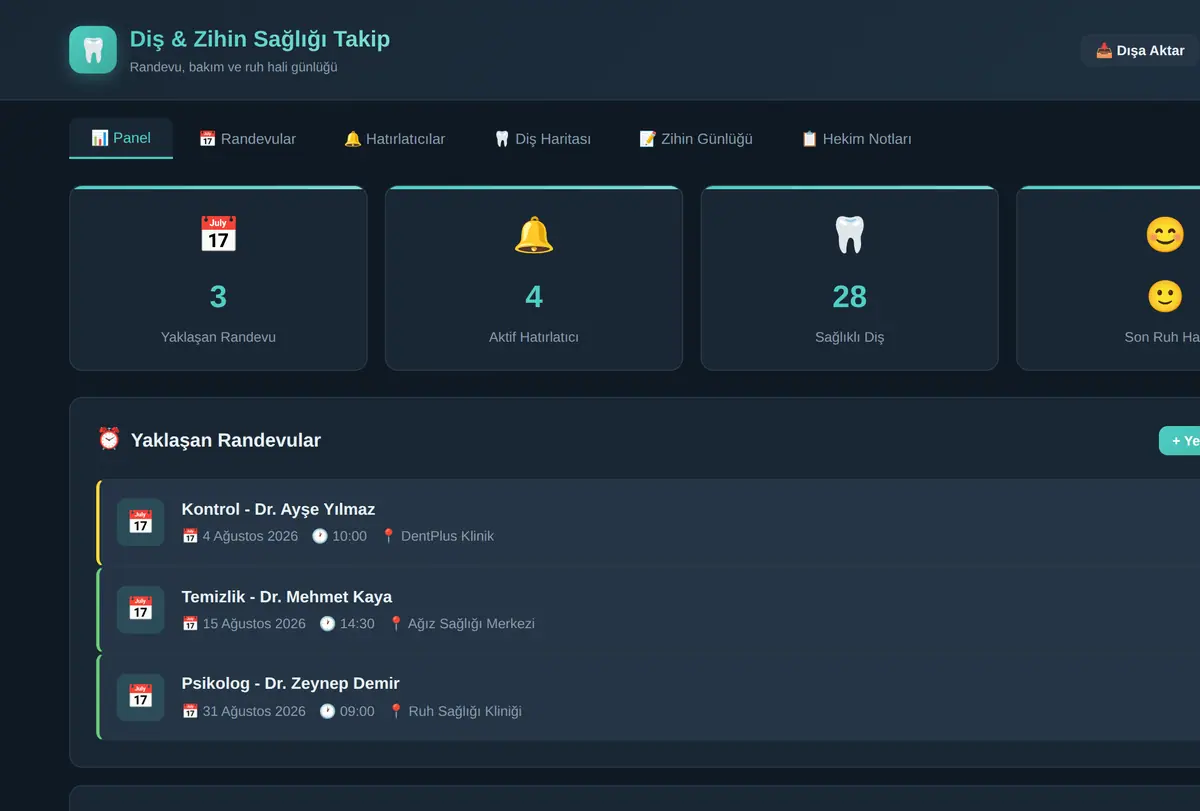Image resolution: width=1200 pixels, height=811 pixels.
Task: Click the slight-smile emoji in mood card
Action: (1165, 296)
